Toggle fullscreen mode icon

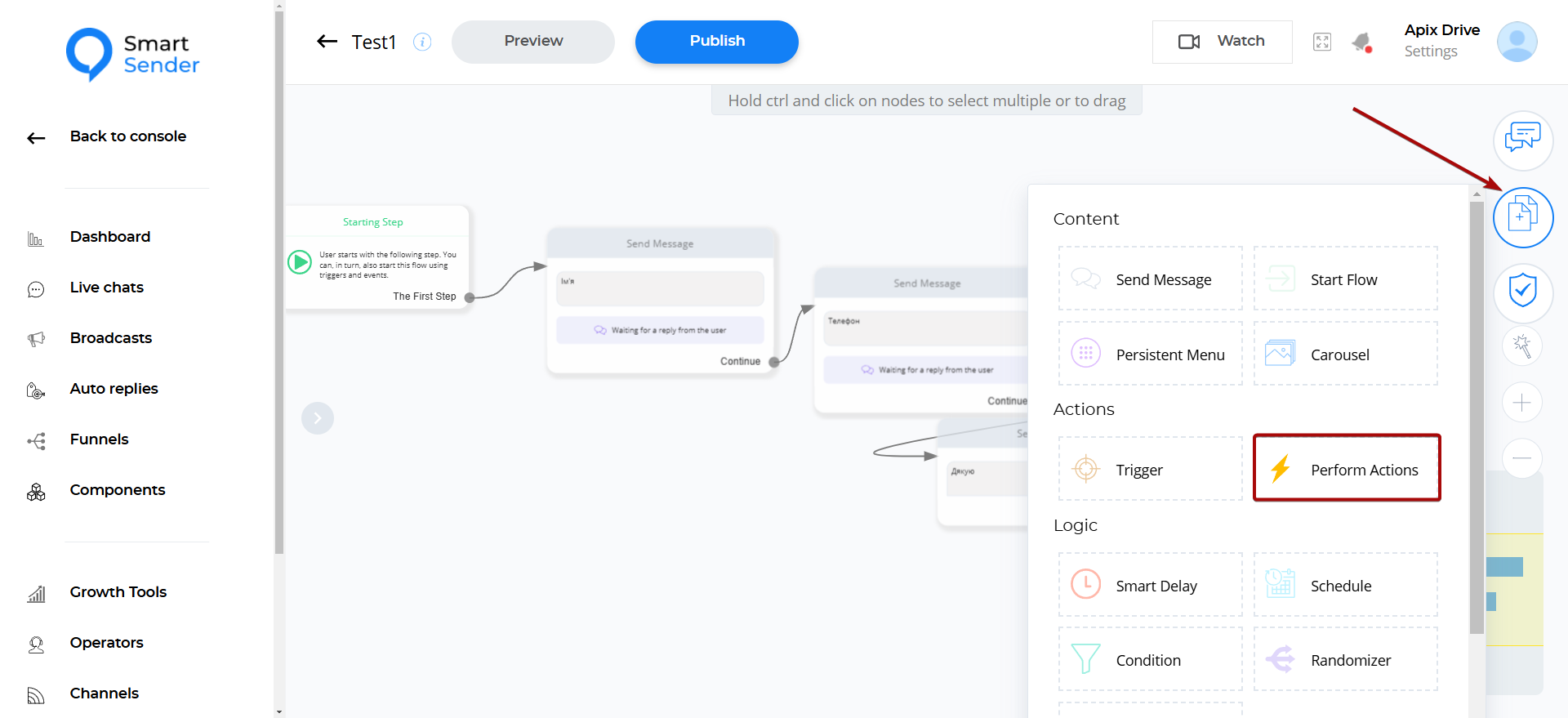coord(1322,42)
